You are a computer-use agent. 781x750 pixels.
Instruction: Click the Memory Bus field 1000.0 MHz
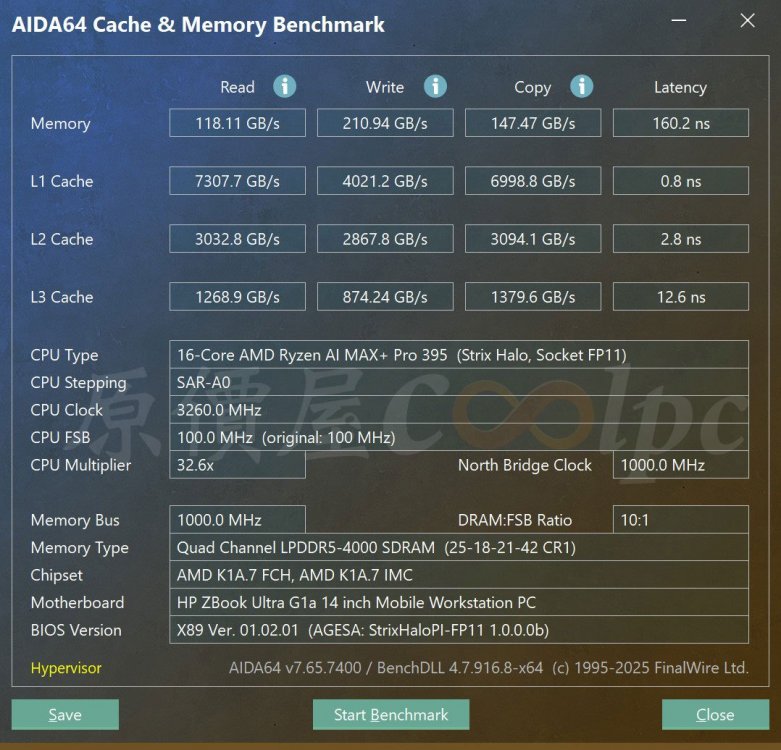[x=237, y=520]
